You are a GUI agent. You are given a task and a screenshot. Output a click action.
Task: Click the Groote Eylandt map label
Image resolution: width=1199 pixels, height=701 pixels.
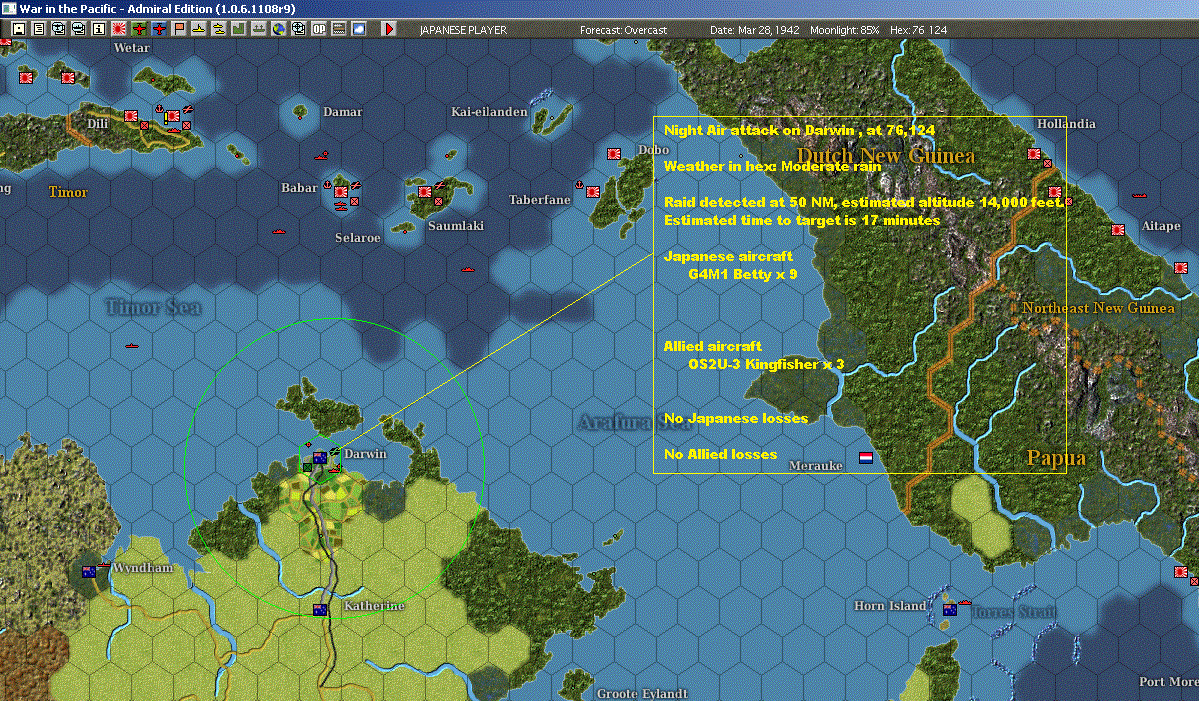pos(642,693)
